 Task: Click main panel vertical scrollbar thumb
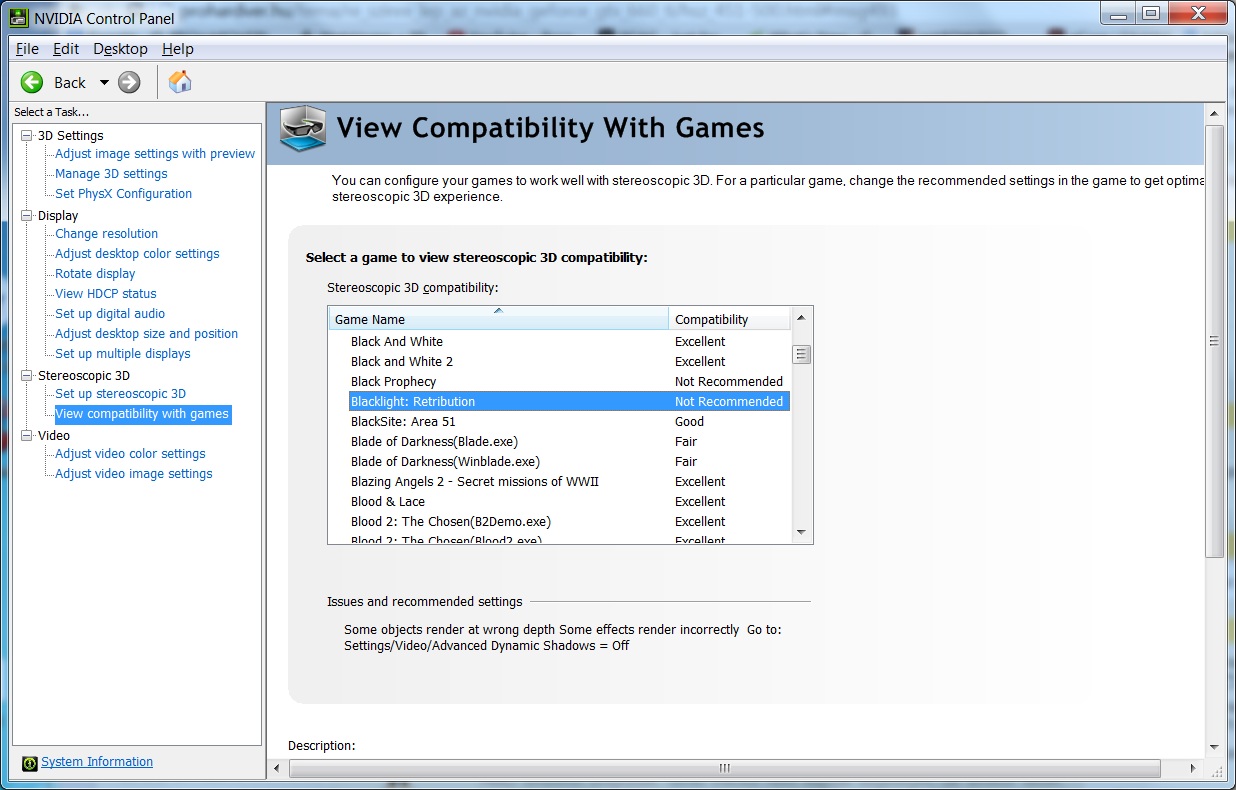click(x=1215, y=341)
